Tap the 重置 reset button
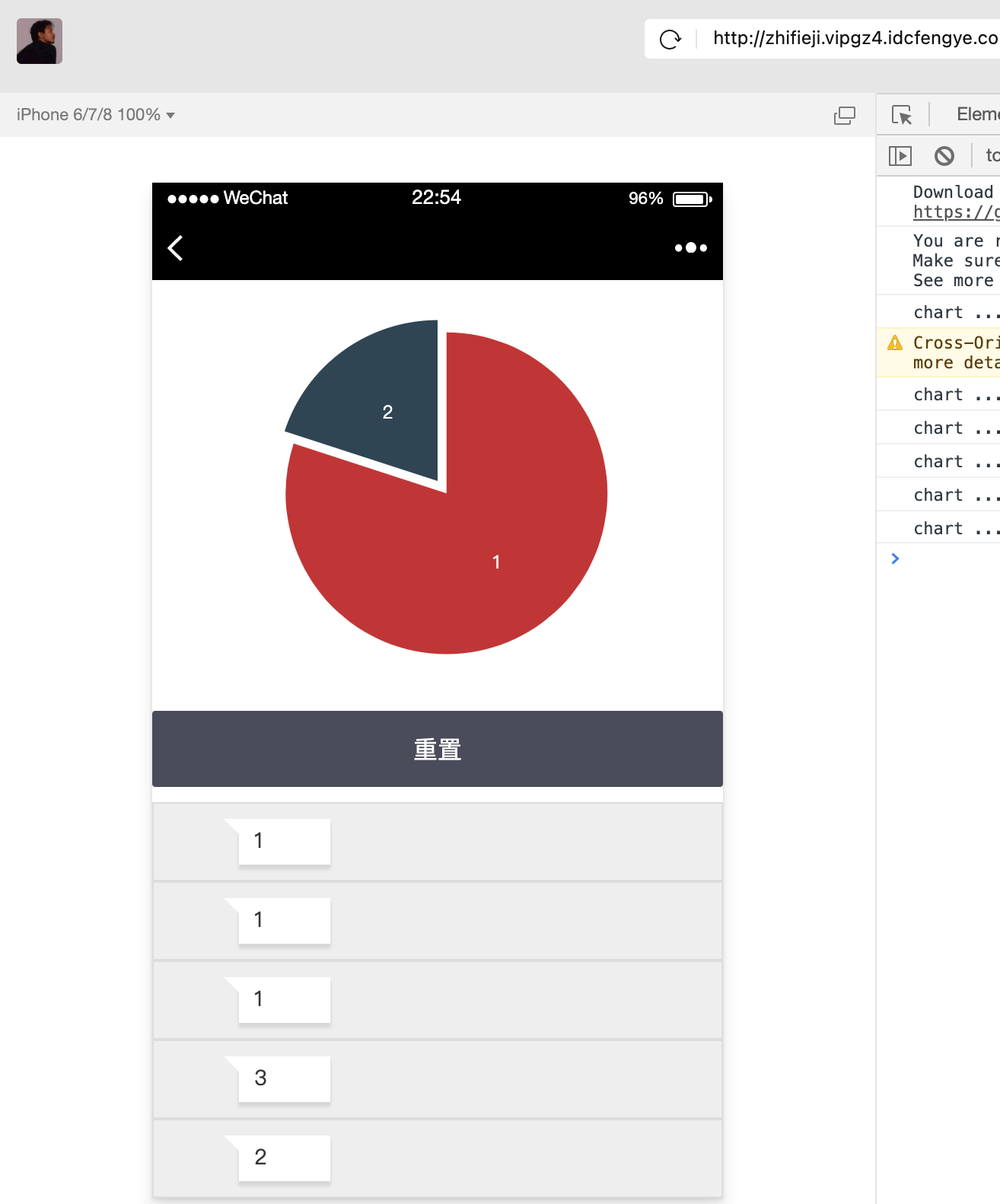This screenshot has width=1000, height=1204. coord(438,749)
